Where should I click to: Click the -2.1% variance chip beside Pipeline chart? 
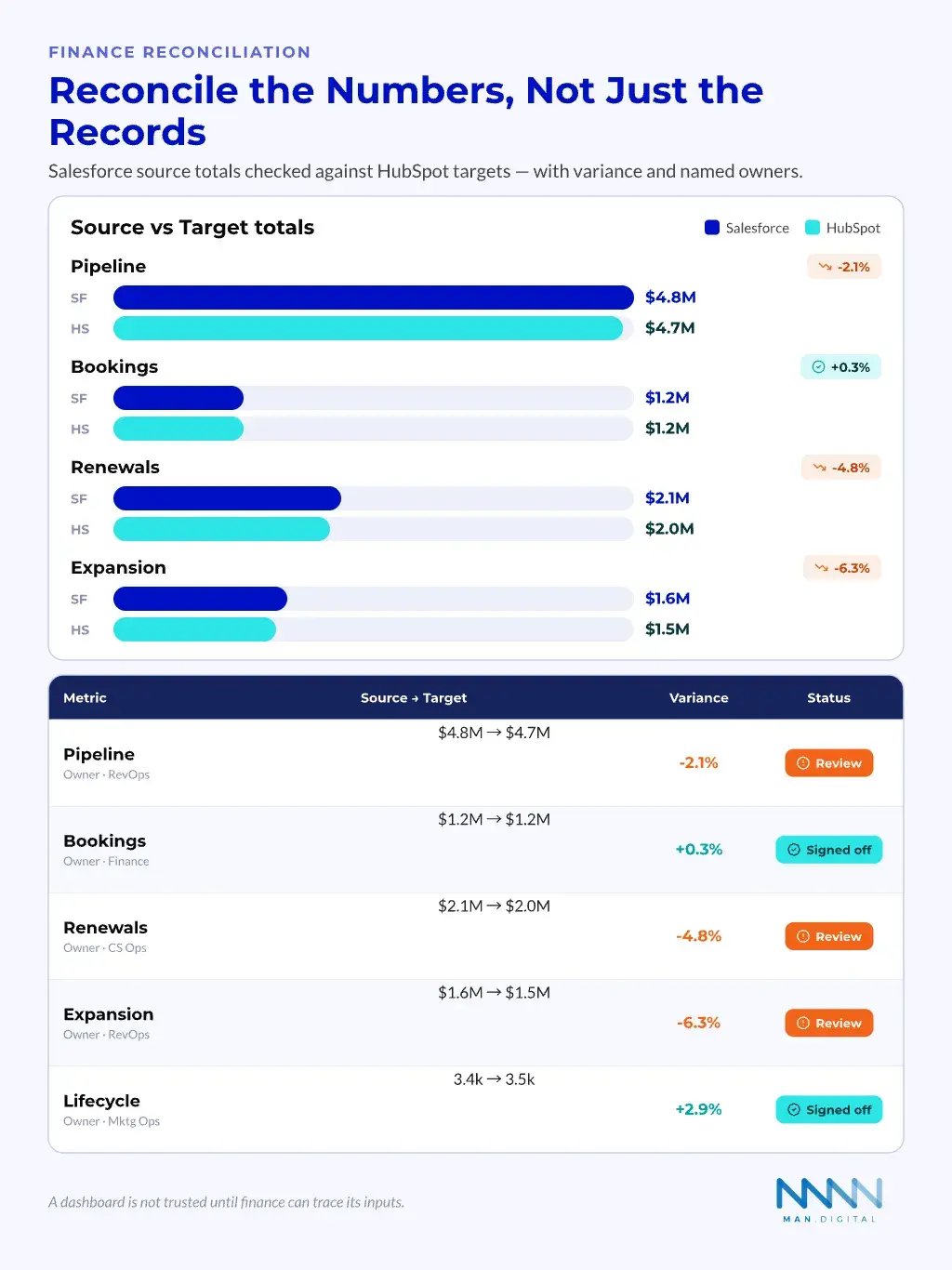point(844,267)
